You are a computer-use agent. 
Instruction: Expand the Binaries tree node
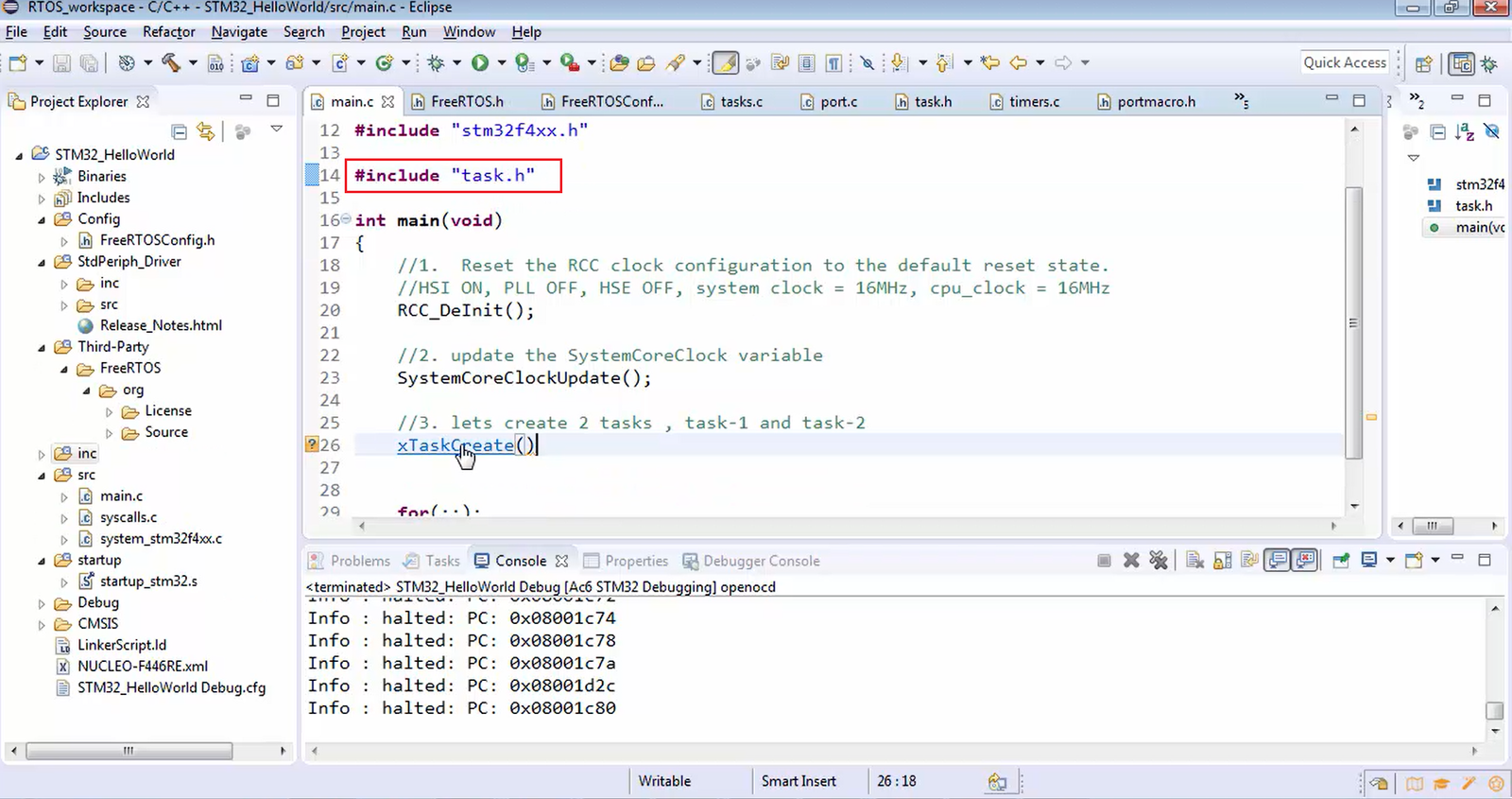point(42,177)
